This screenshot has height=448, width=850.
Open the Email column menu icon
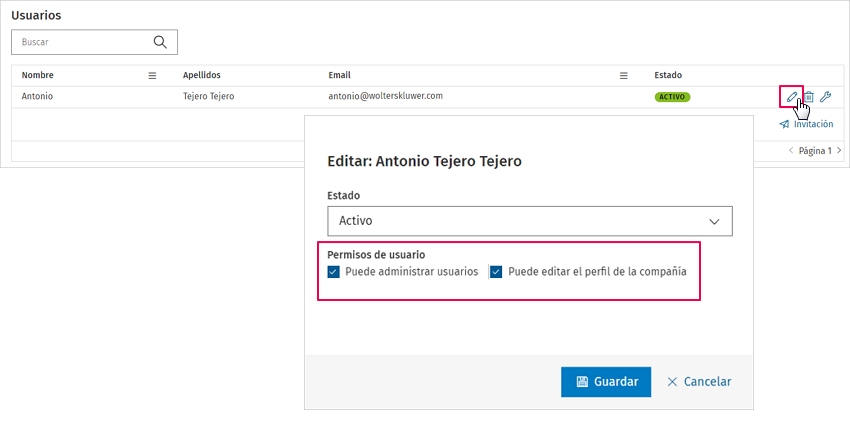624,75
